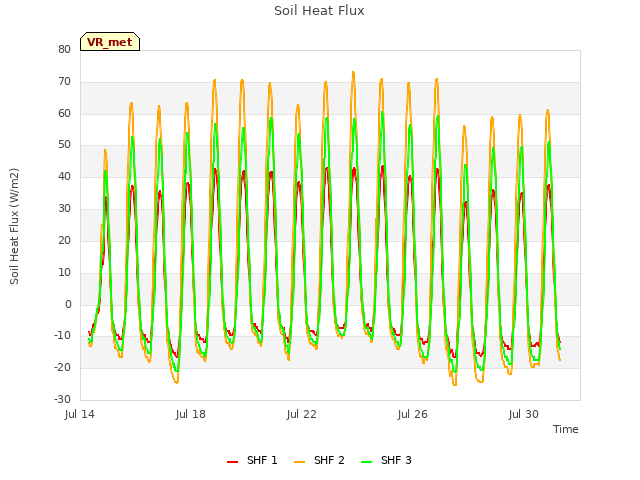Click the 50 y-axis tick label
Viewport: 640px width, 480px height.
64,144
